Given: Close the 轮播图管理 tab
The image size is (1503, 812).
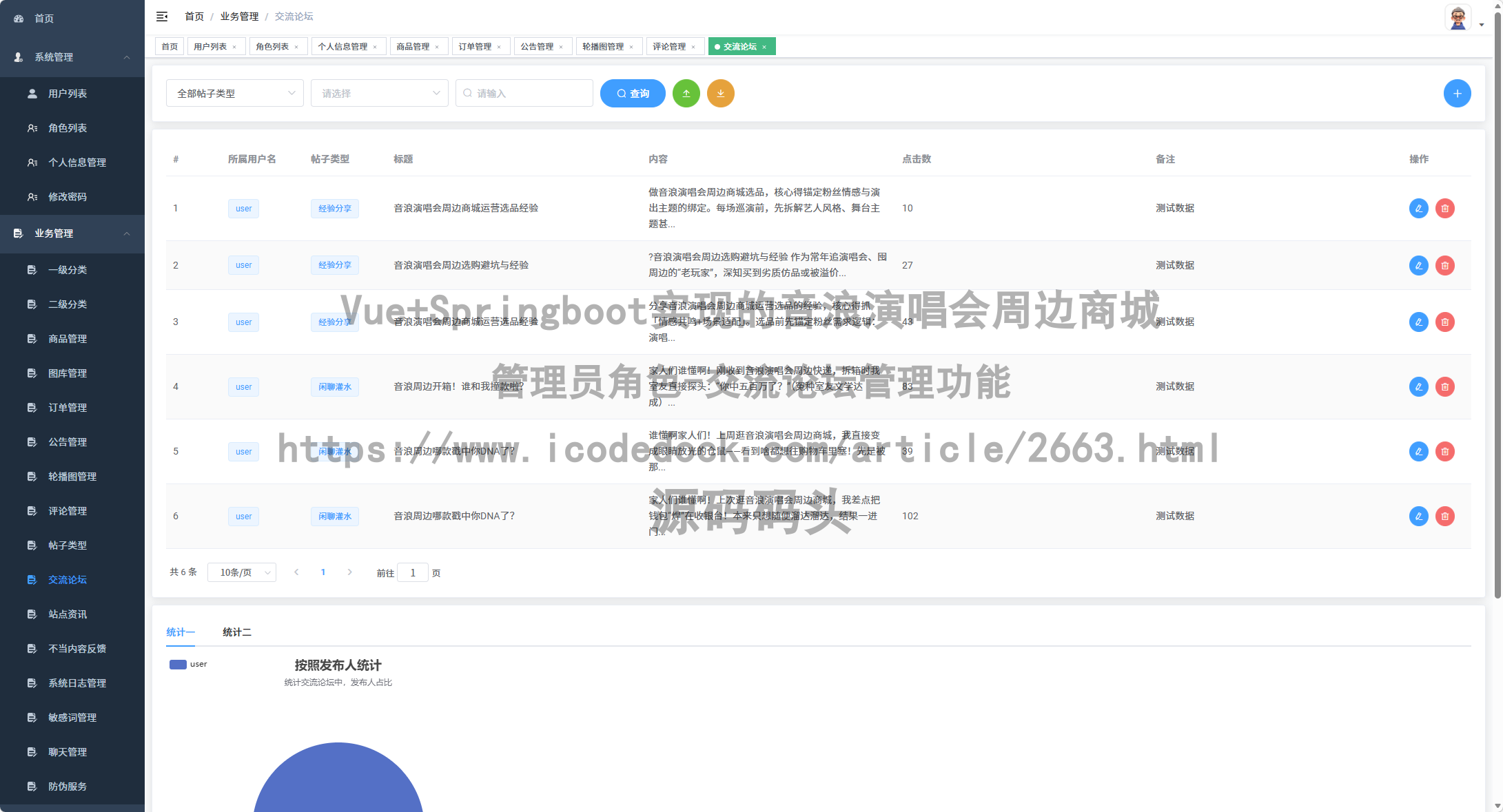Looking at the screenshot, I should (631, 47).
